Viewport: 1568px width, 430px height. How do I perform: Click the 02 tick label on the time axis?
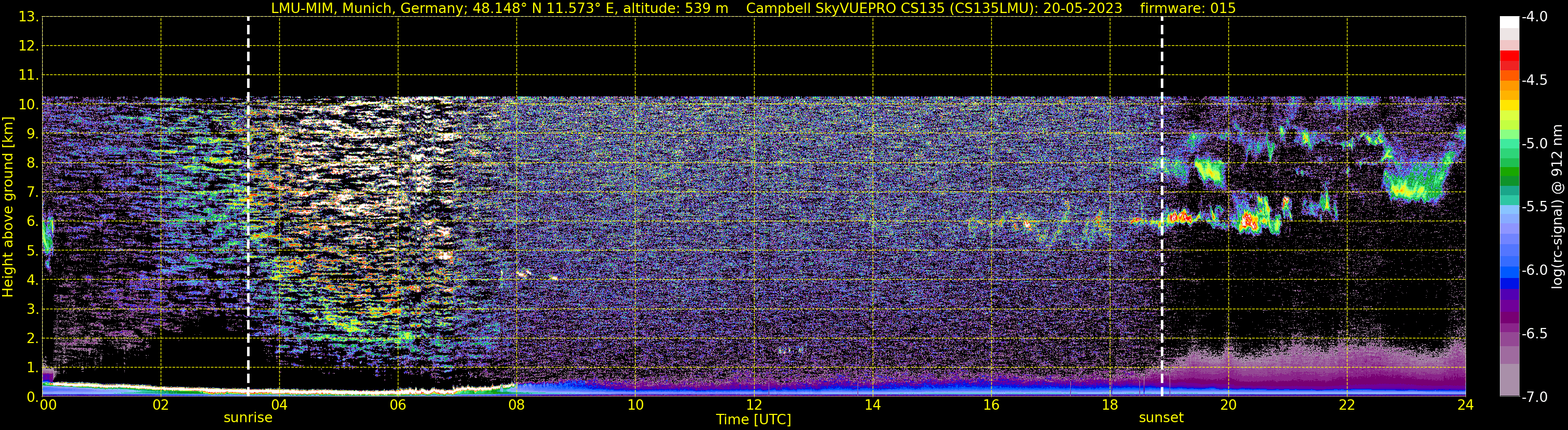(161, 405)
